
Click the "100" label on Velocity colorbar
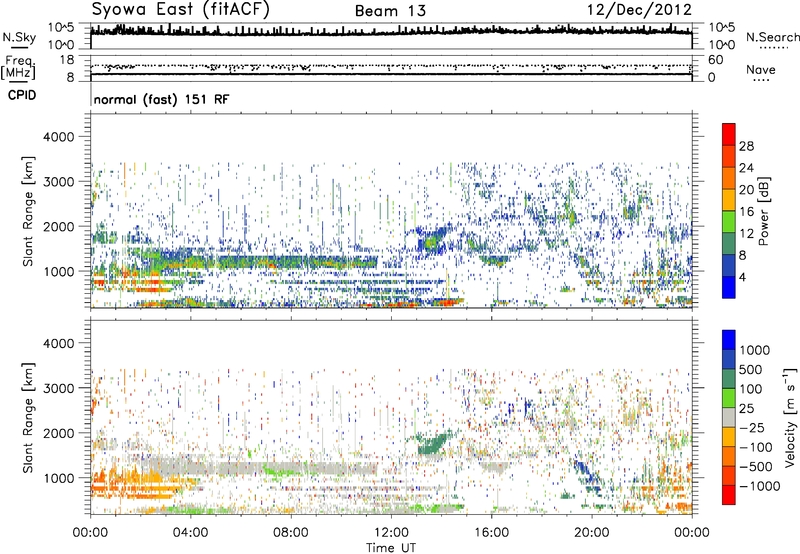click(751, 389)
